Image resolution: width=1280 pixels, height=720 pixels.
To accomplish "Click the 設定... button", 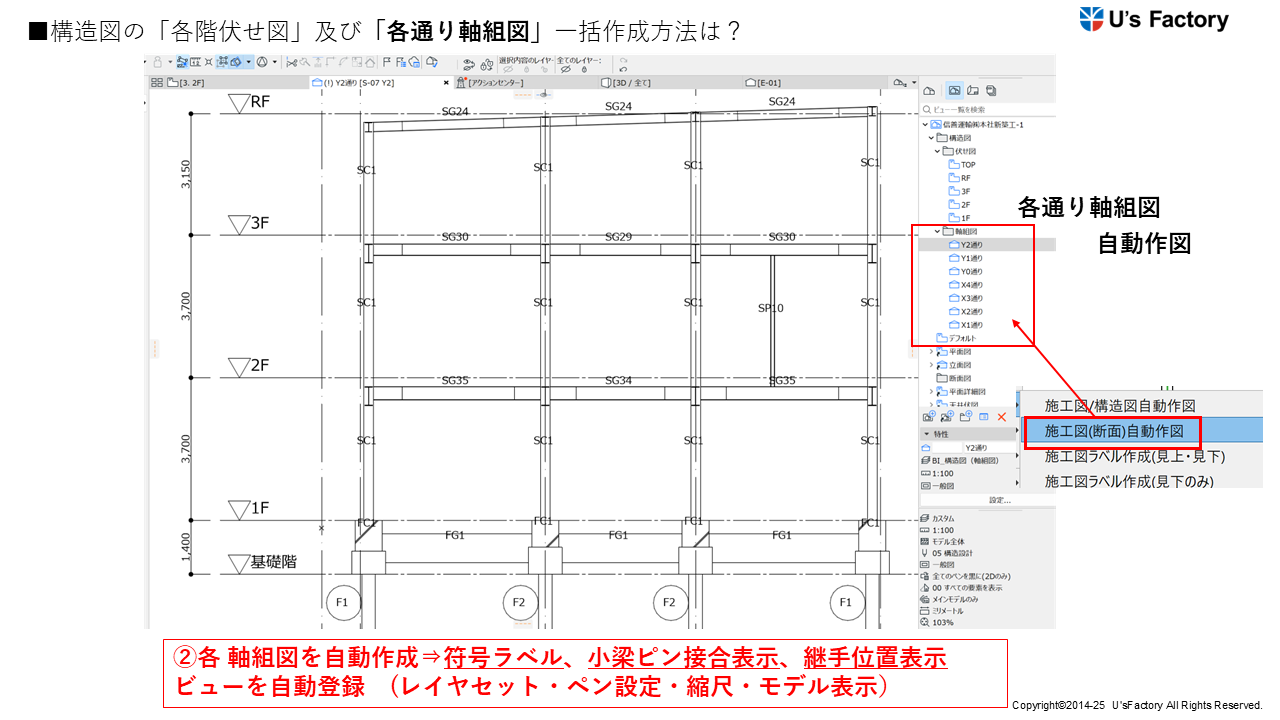I will [999, 499].
